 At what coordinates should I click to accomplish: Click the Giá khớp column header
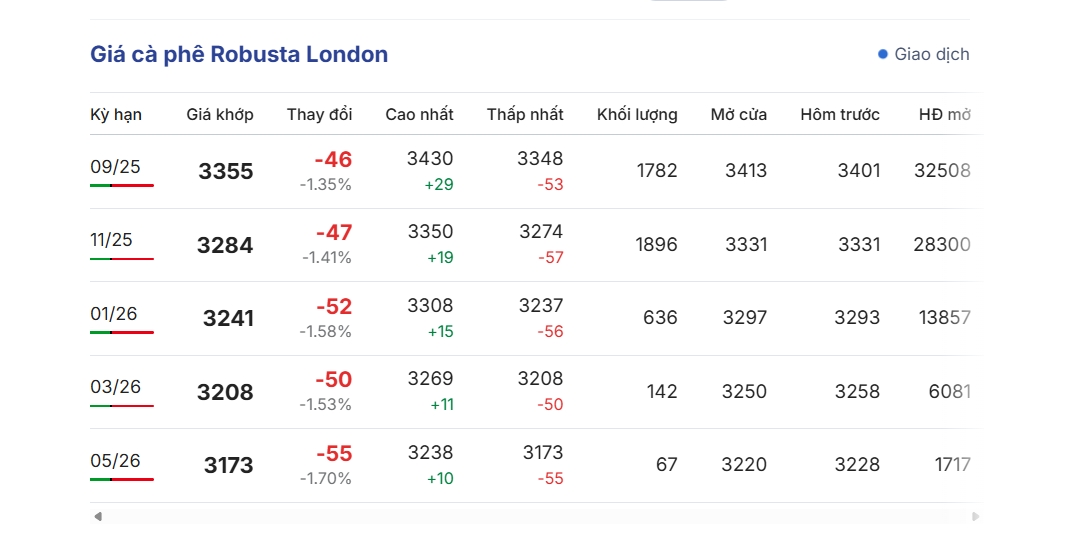tap(220, 115)
